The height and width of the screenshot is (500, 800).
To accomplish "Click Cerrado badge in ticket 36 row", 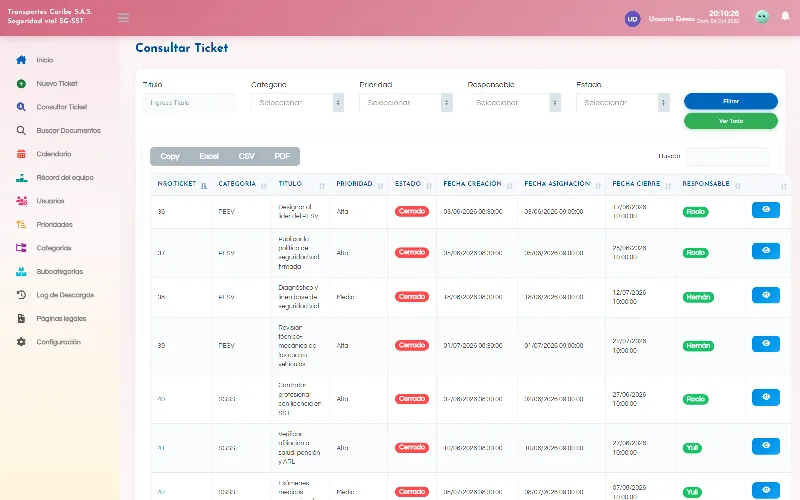I will pos(412,211).
